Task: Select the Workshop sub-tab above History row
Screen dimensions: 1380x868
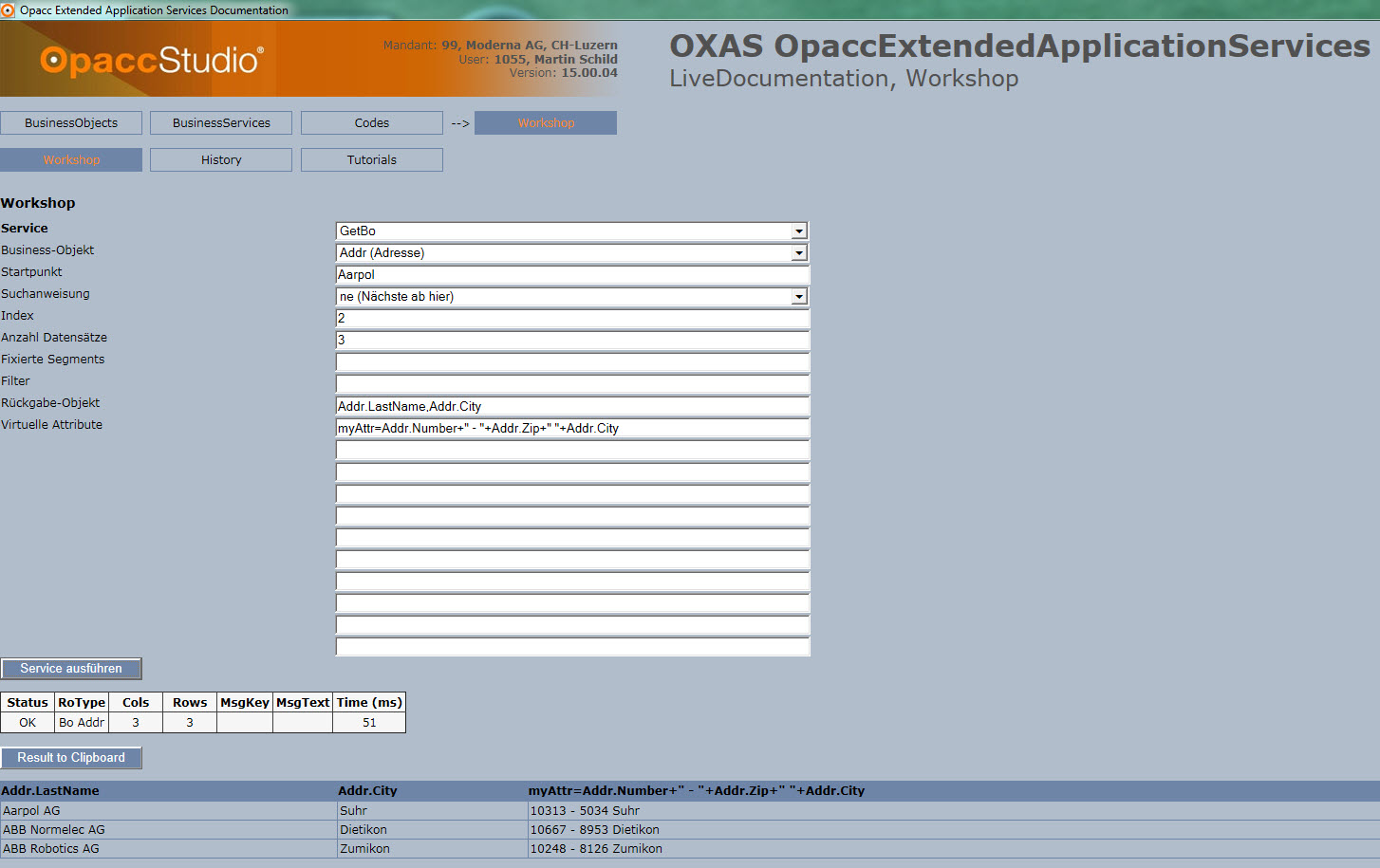Action: click(x=71, y=160)
